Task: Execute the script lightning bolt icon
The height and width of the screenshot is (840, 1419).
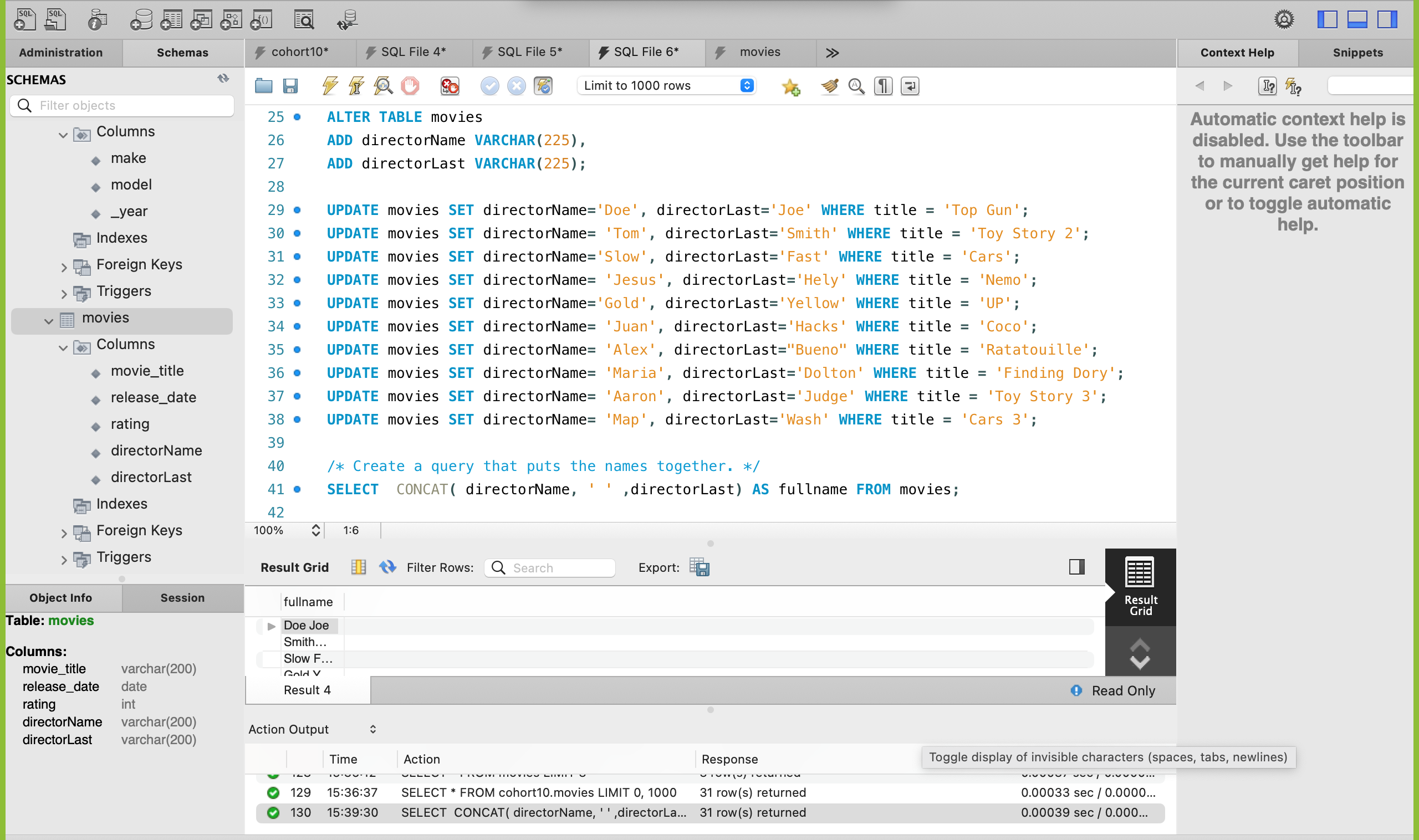Action: pyautogui.click(x=330, y=86)
